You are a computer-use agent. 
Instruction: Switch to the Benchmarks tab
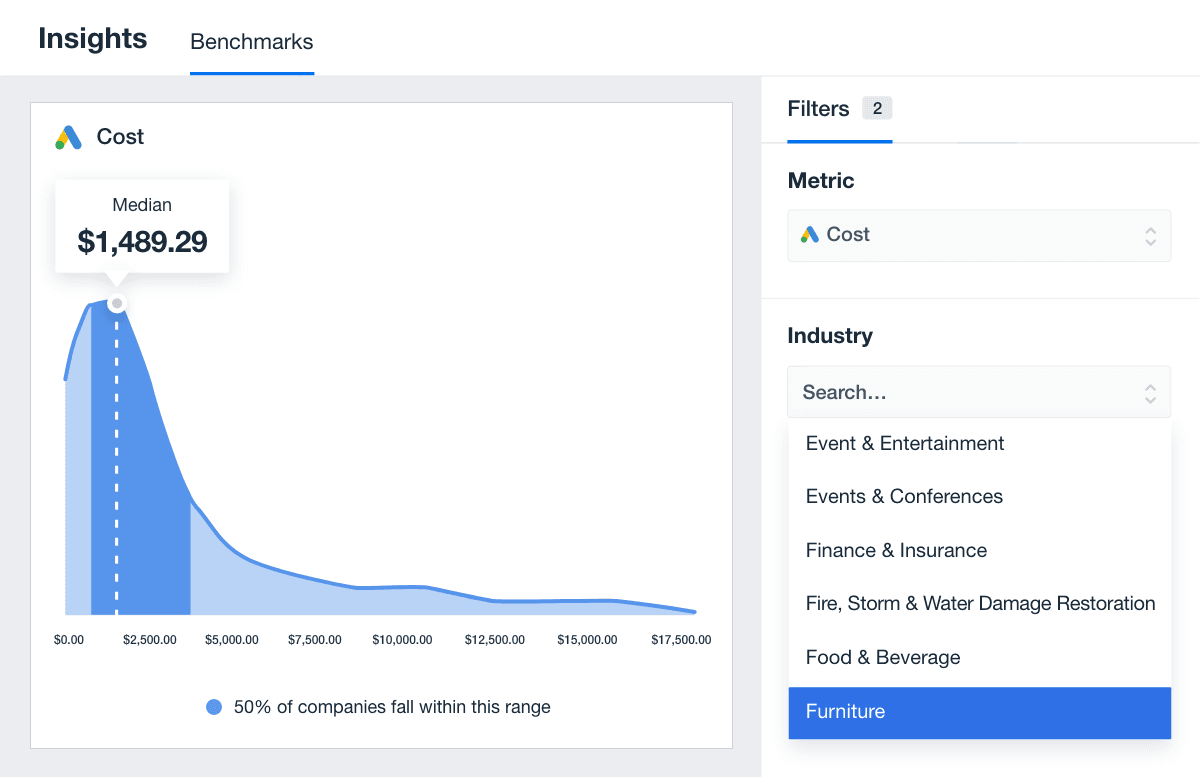pos(252,42)
